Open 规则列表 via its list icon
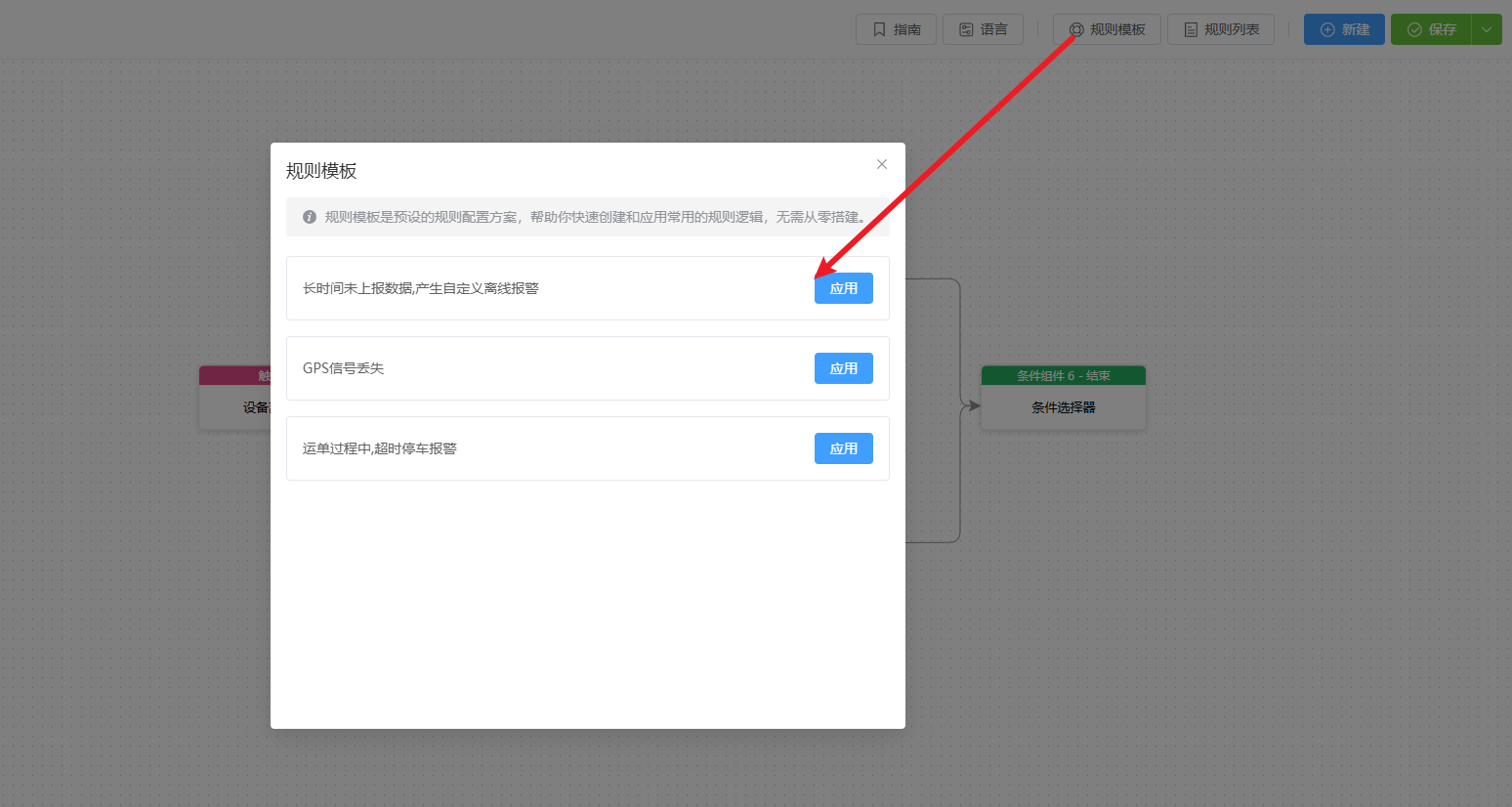 pyautogui.click(x=1191, y=29)
